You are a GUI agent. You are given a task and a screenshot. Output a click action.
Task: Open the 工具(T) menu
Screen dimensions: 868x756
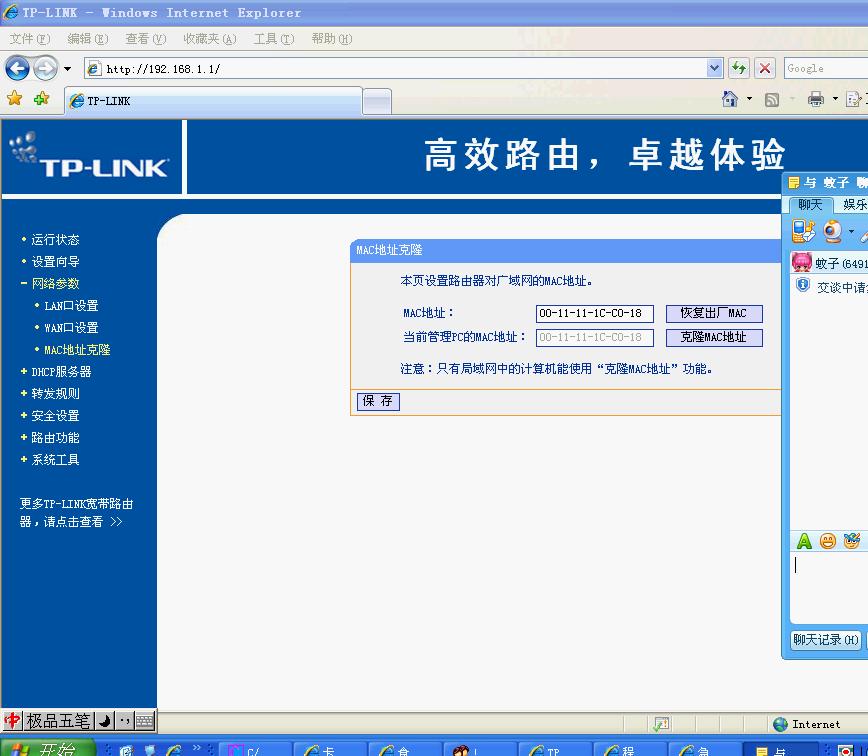tap(273, 39)
